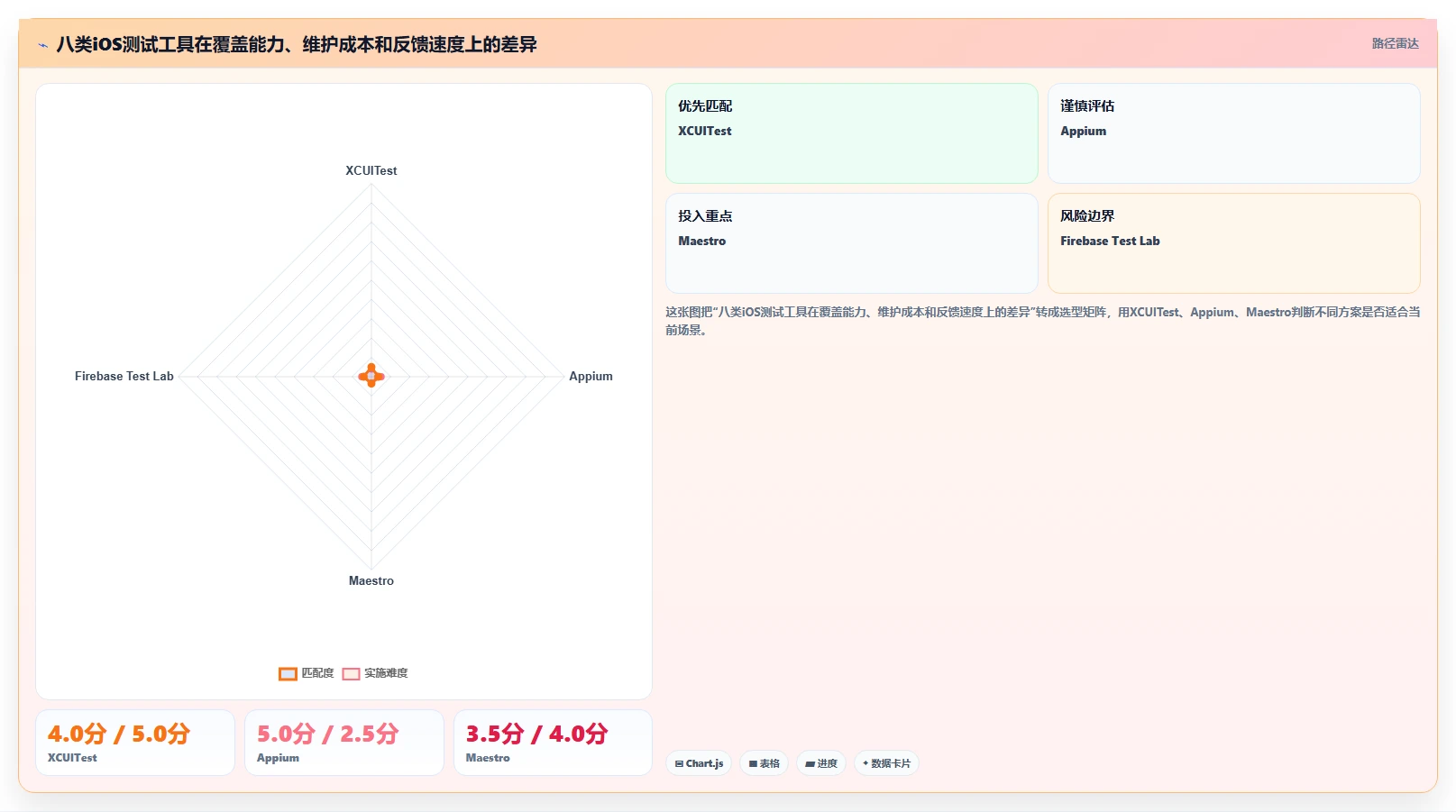Click the Maestro radar axis label
Screen dimensions: 1456x812
371,580
